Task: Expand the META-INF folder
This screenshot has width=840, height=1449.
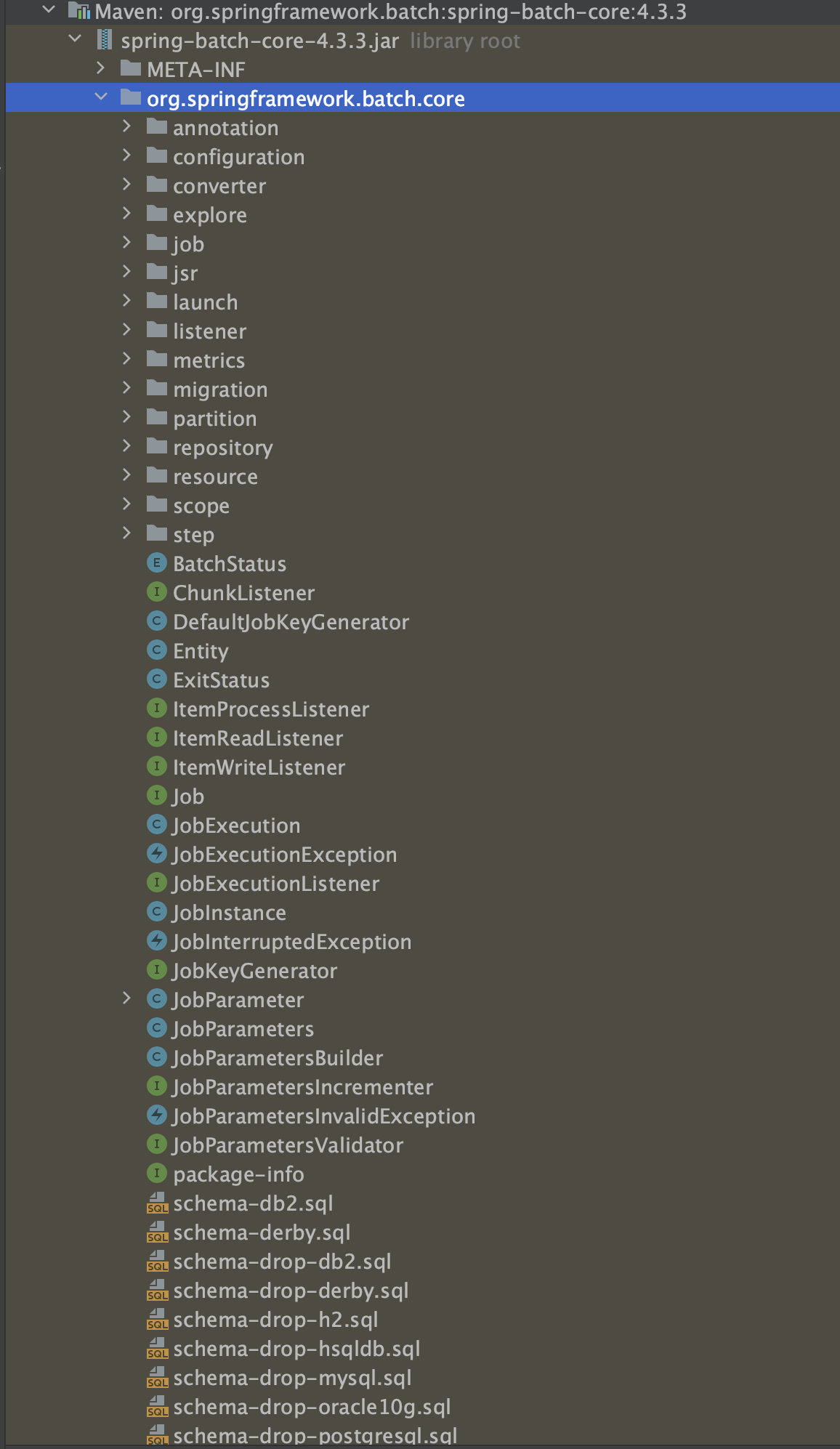Action: (101, 68)
